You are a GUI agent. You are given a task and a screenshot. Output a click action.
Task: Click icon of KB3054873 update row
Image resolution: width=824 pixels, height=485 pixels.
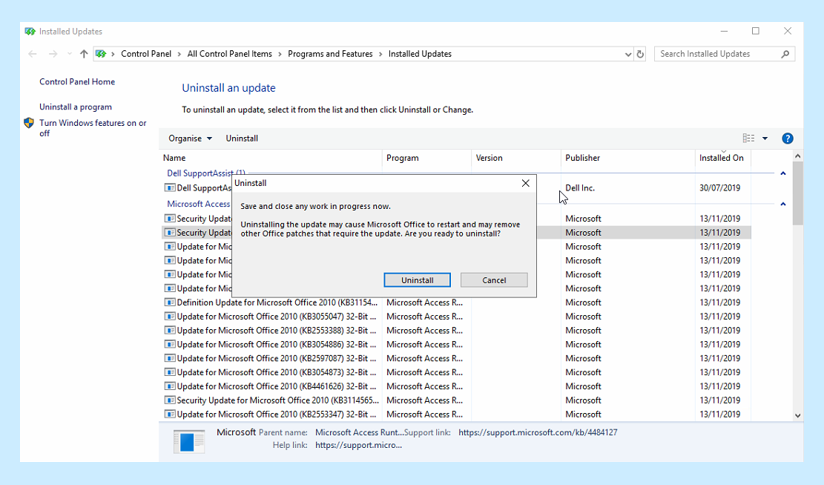169,372
